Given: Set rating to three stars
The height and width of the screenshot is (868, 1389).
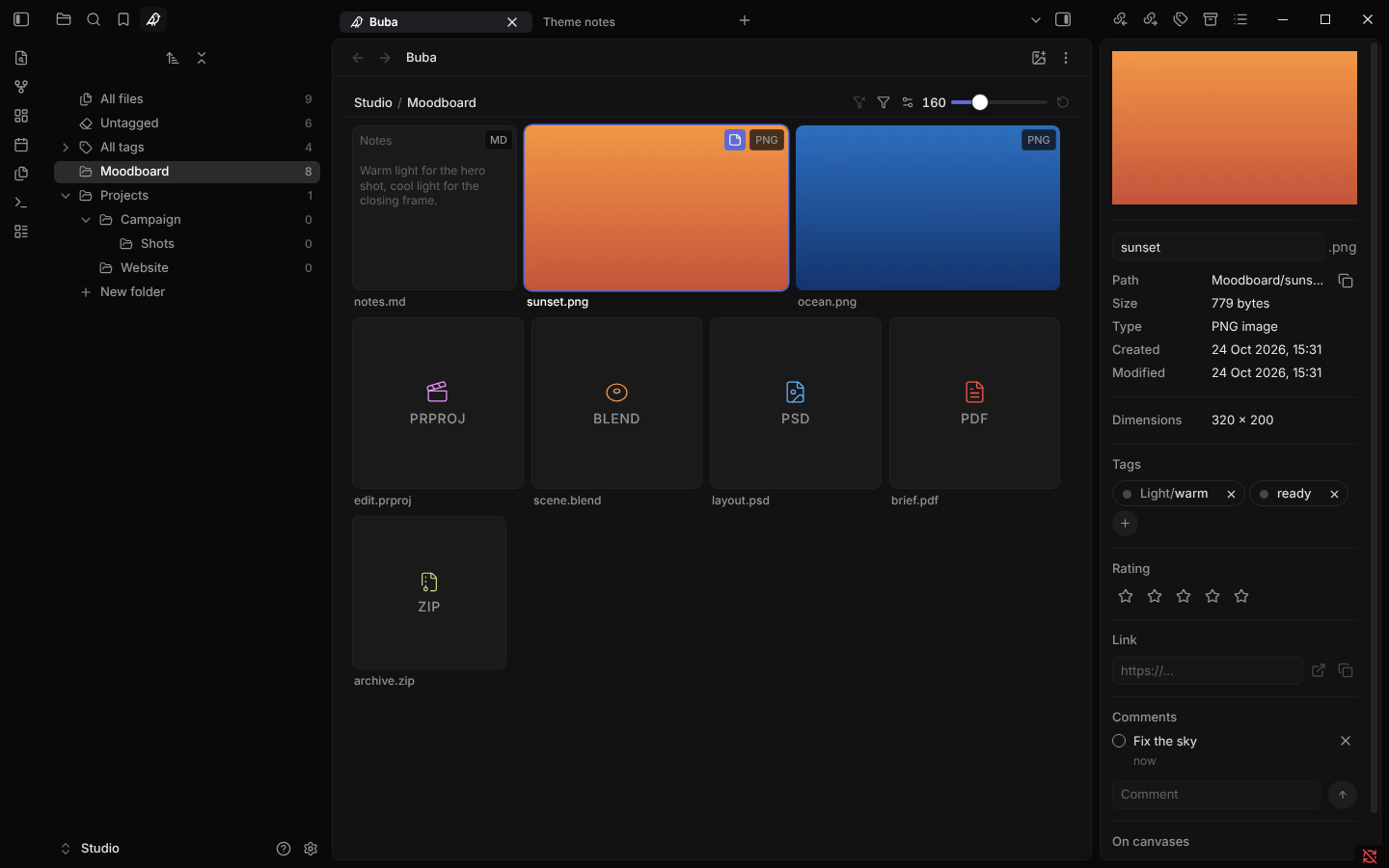Looking at the screenshot, I should (1184, 596).
